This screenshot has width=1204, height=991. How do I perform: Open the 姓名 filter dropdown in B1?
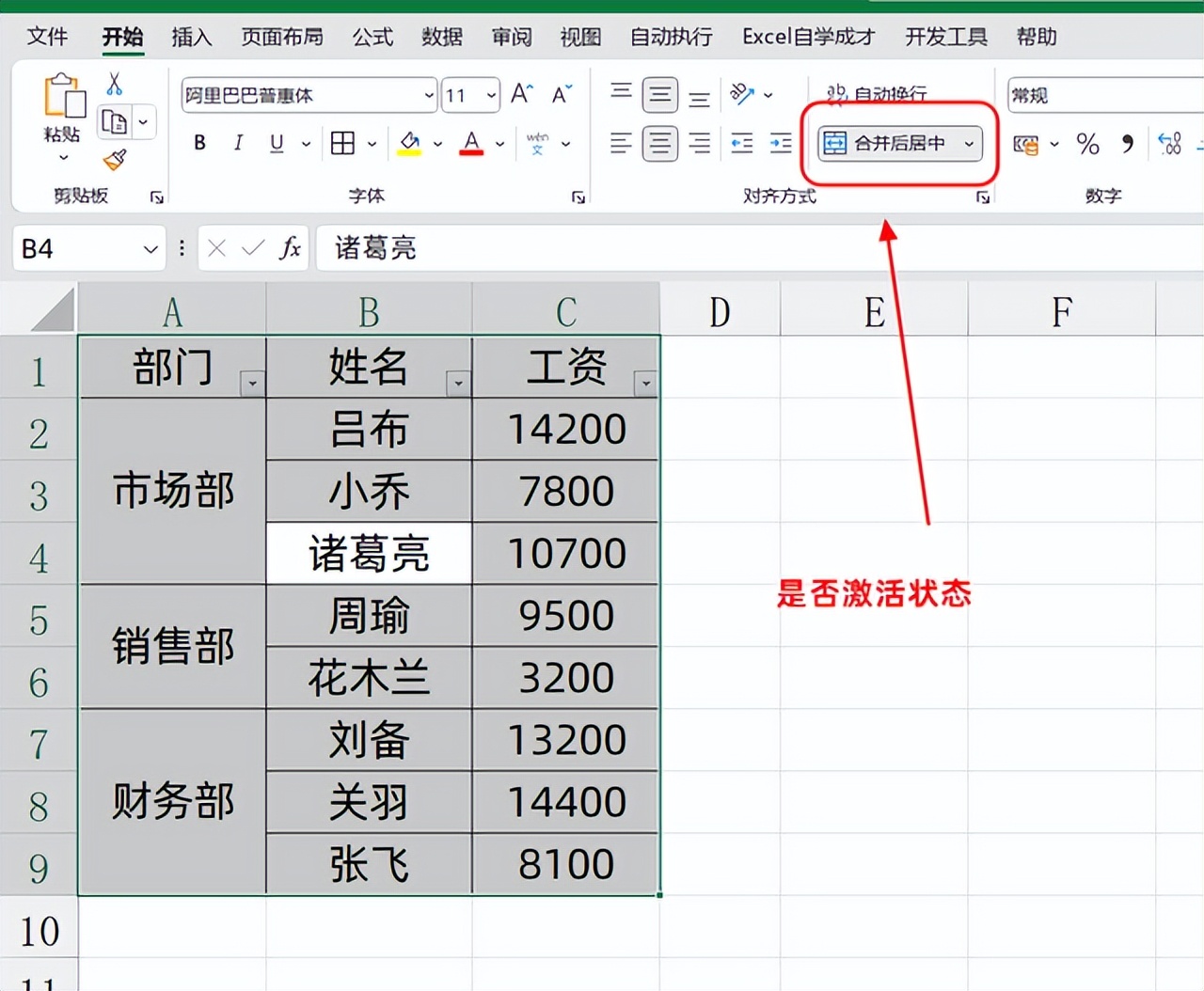pyautogui.click(x=458, y=384)
